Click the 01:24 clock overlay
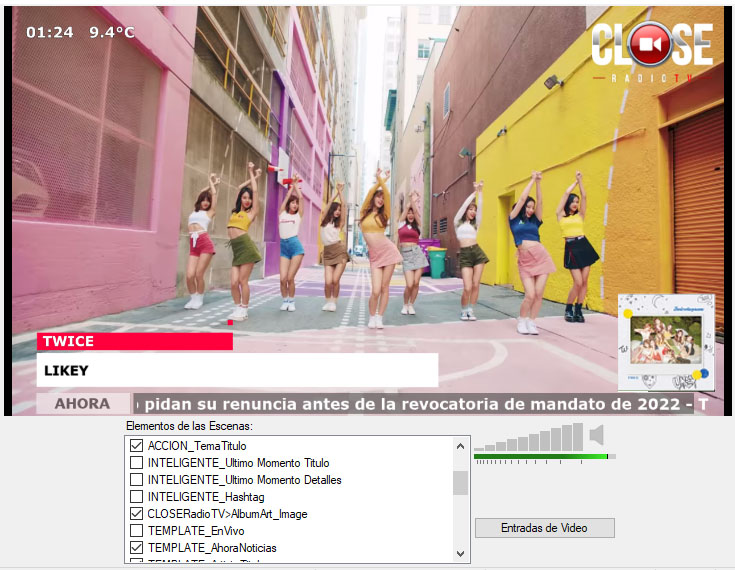Viewport: 735px width, 570px height. [x=50, y=32]
